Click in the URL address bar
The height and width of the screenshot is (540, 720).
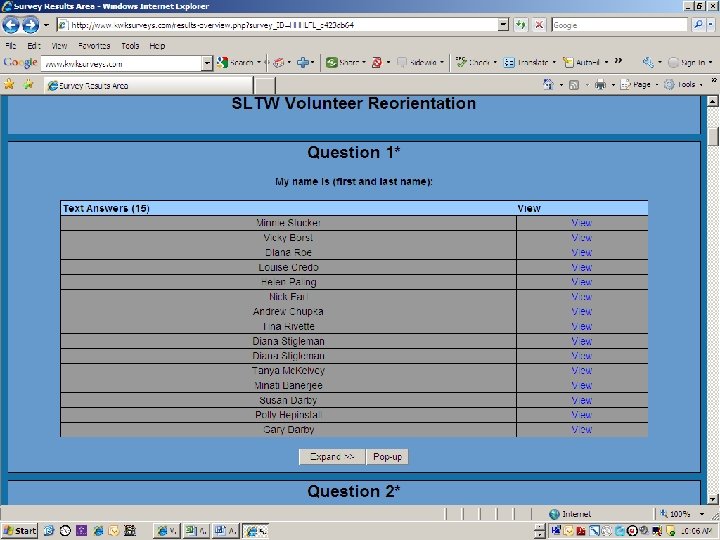(279, 25)
